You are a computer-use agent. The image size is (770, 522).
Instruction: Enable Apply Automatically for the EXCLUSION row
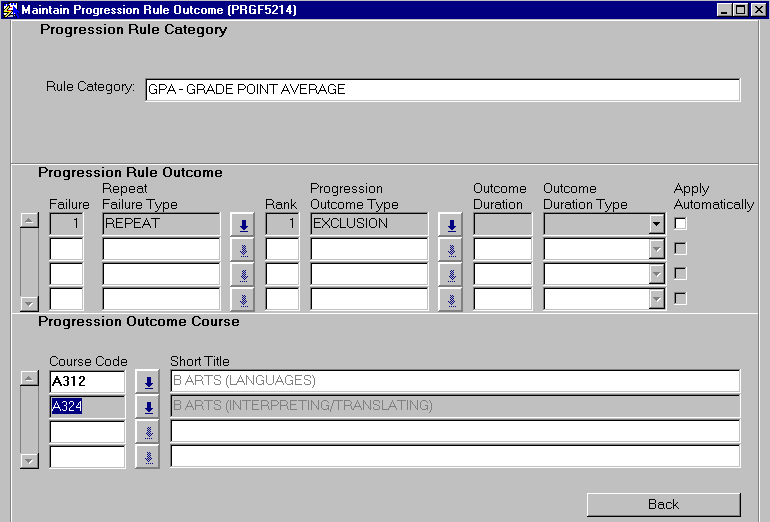coord(681,223)
